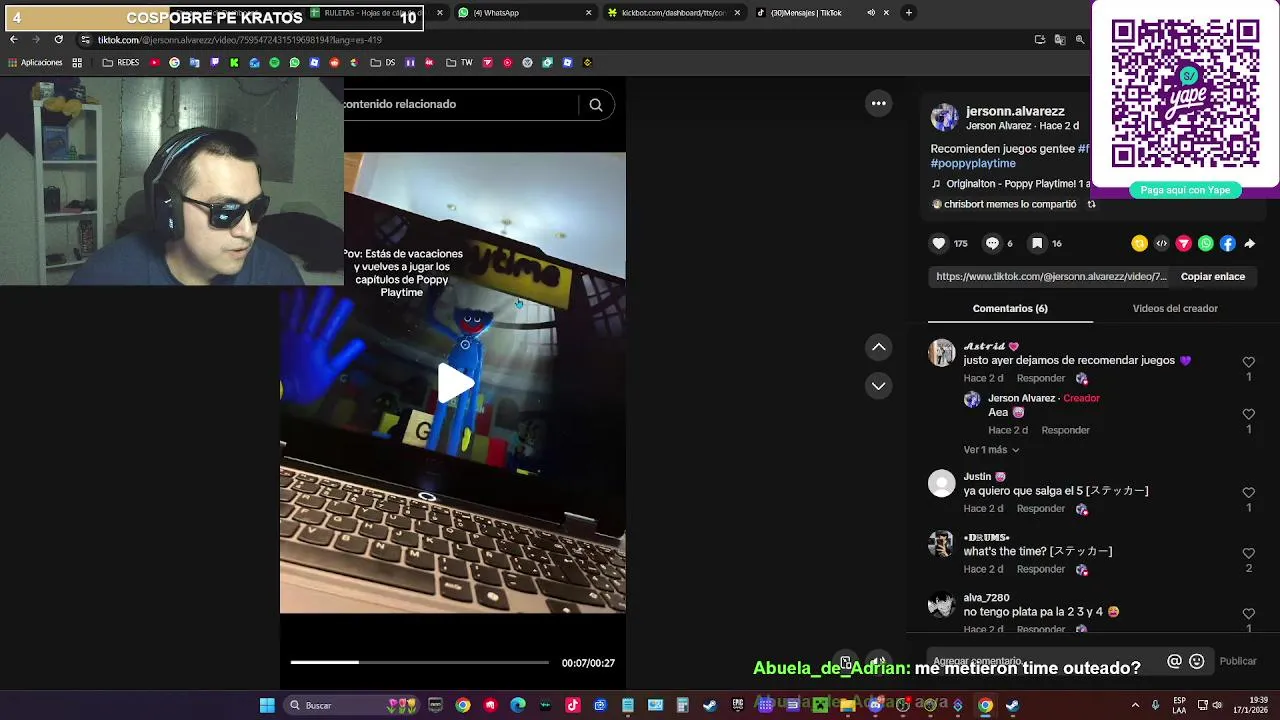The width and height of the screenshot is (1280, 720).
Task: Like alva_7280's comment
Action: [1248, 614]
